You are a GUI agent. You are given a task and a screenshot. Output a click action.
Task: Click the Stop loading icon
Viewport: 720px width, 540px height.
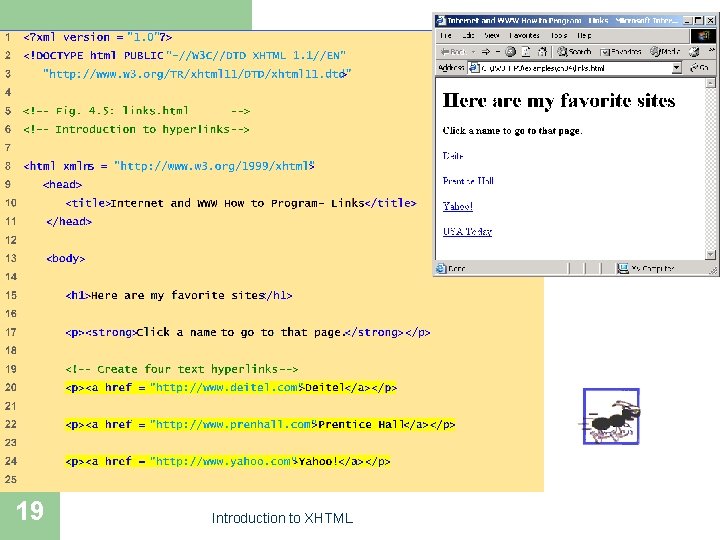[511, 52]
